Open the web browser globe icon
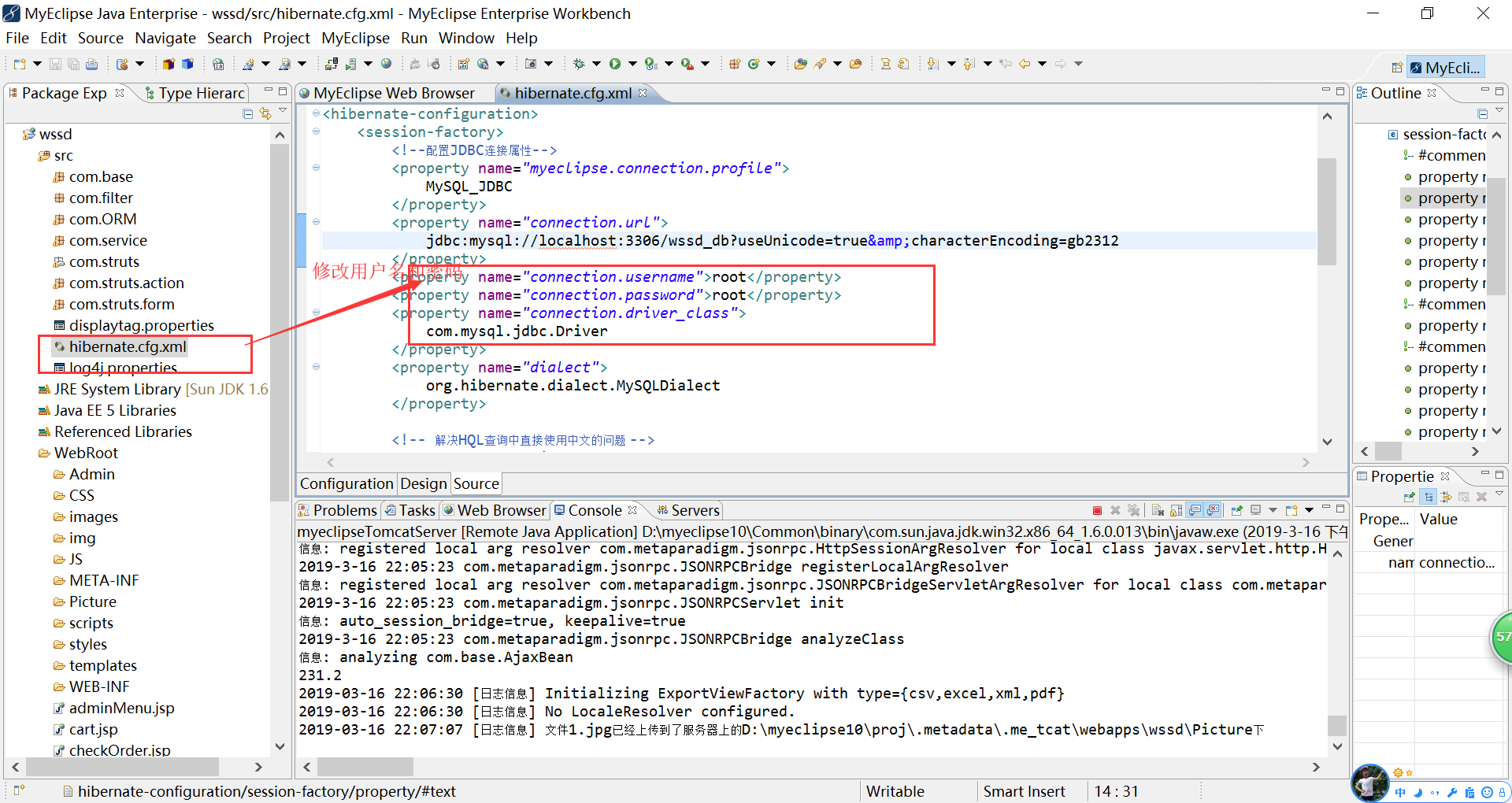 386,64
